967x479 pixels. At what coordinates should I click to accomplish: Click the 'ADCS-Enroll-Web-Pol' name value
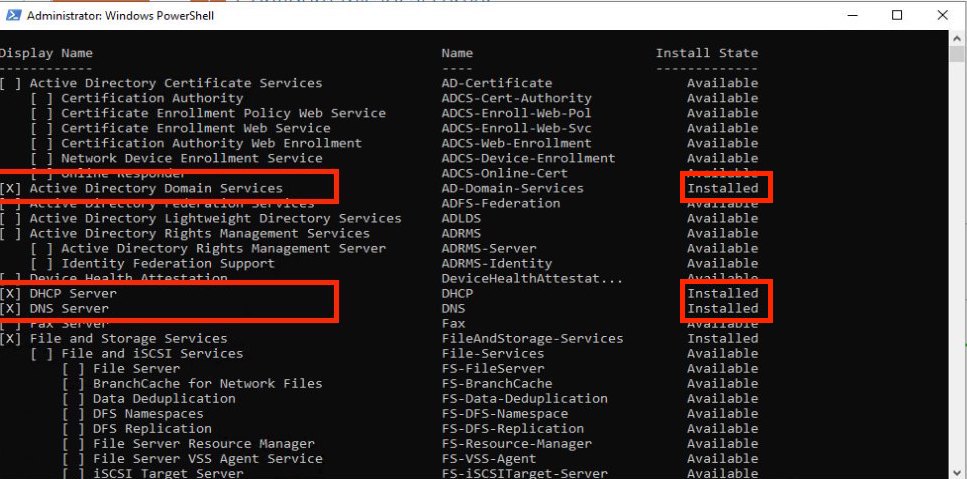pyautogui.click(x=517, y=113)
